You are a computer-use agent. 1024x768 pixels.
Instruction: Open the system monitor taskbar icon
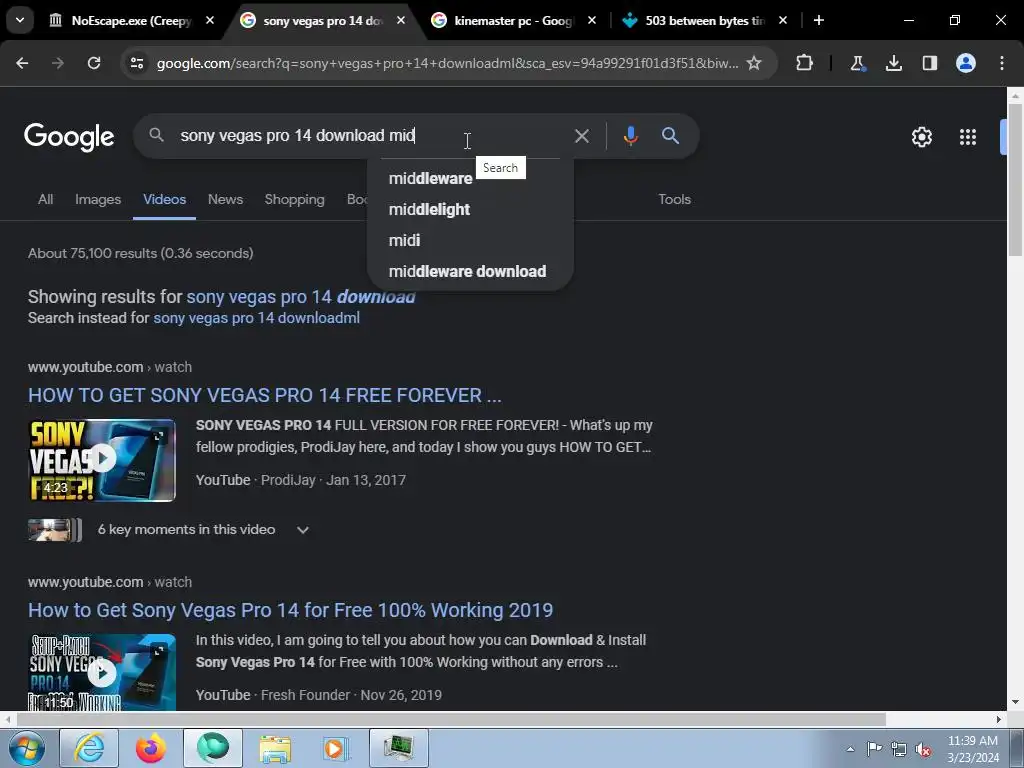click(399, 748)
